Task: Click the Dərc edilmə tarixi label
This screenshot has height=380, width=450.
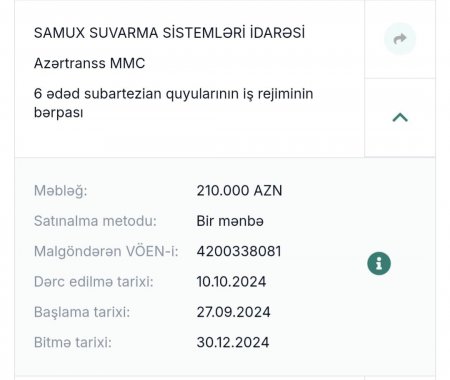Action: (x=94, y=282)
